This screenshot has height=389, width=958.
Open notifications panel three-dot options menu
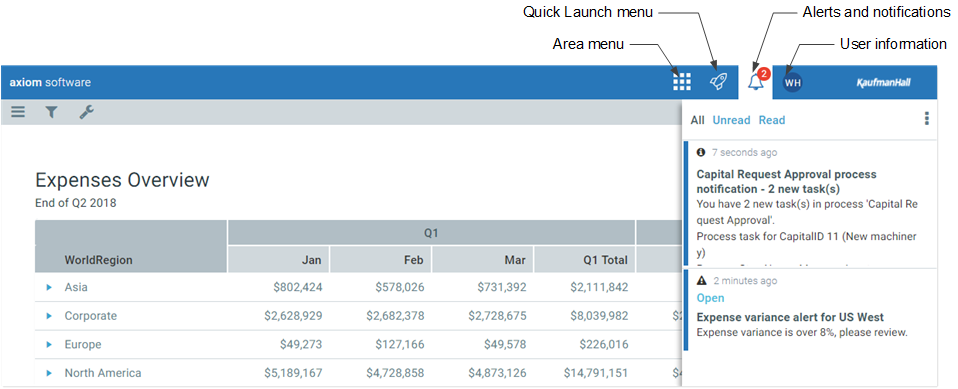click(927, 118)
